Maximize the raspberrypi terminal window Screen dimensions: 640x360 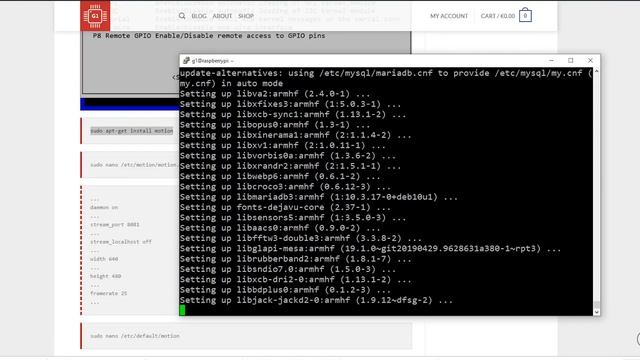tap(571, 60)
